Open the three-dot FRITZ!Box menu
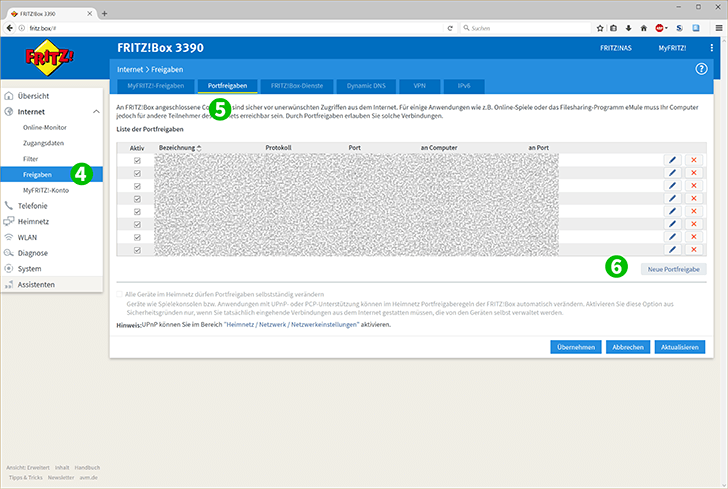 (711, 48)
